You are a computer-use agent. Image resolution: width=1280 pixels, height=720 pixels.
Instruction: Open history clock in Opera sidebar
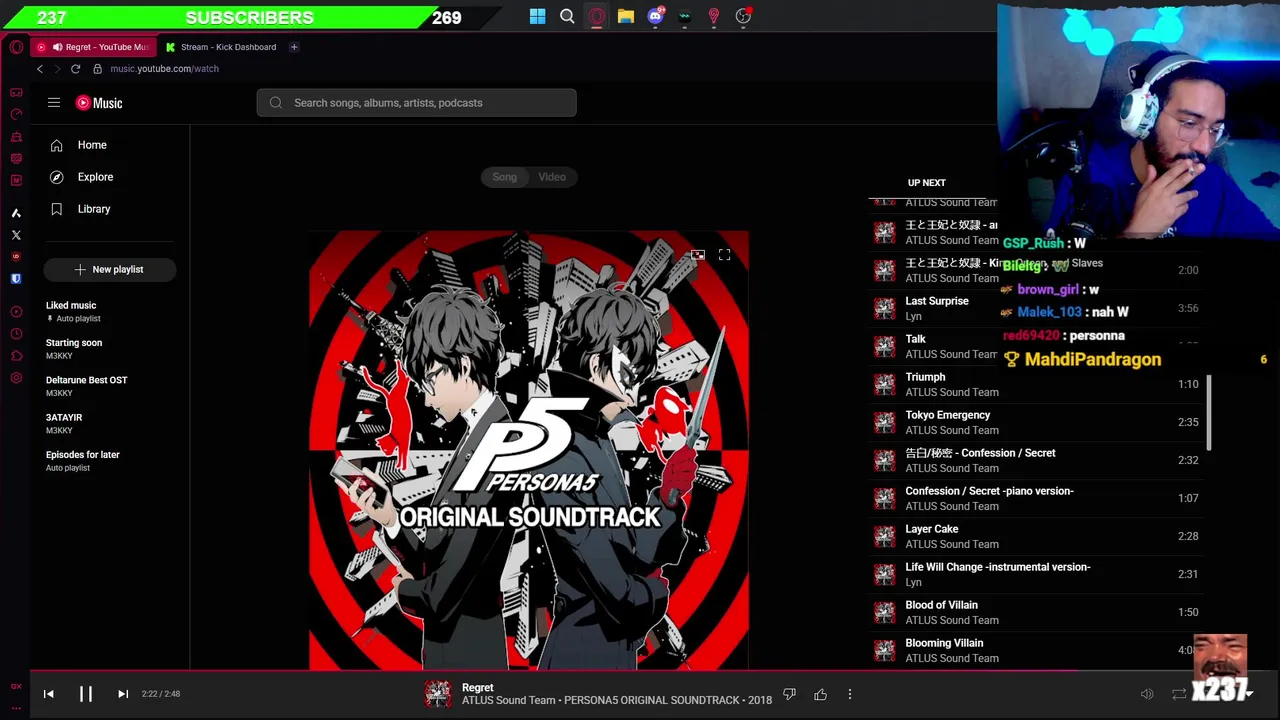[x=16, y=334]
